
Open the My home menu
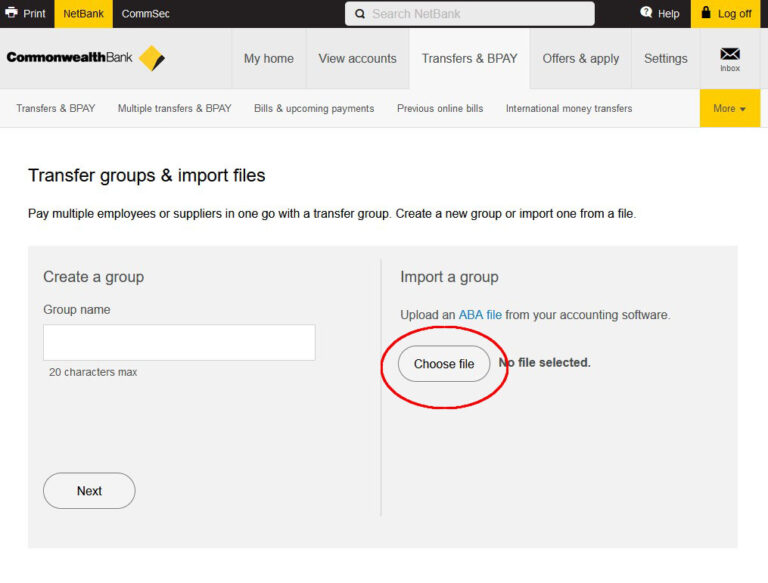pyautogui.click(x=269, y=58)
